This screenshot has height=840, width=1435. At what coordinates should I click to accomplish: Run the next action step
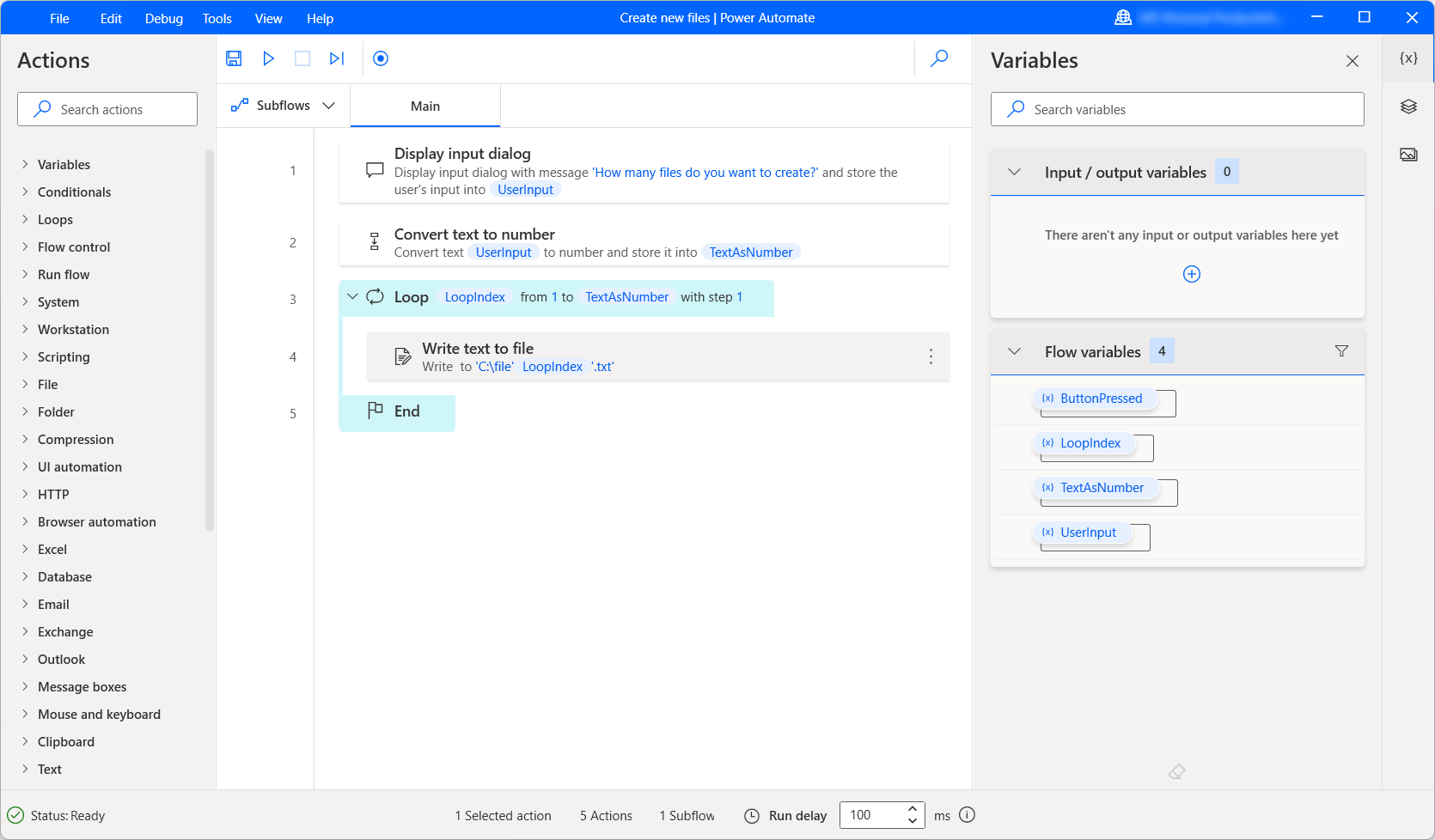click(x=336, y=58)
